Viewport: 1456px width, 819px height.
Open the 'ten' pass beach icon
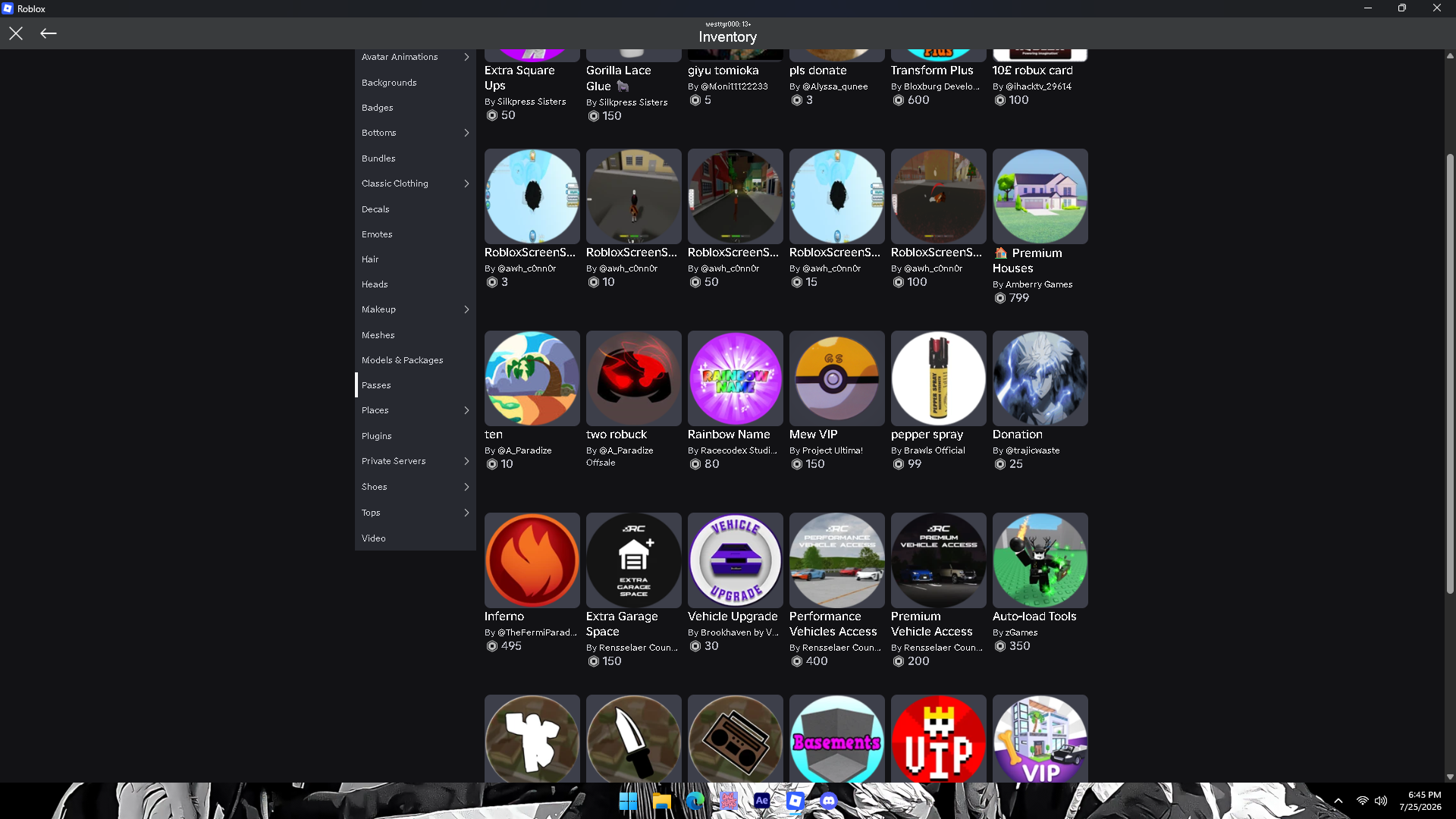click(x=532, y=378)
